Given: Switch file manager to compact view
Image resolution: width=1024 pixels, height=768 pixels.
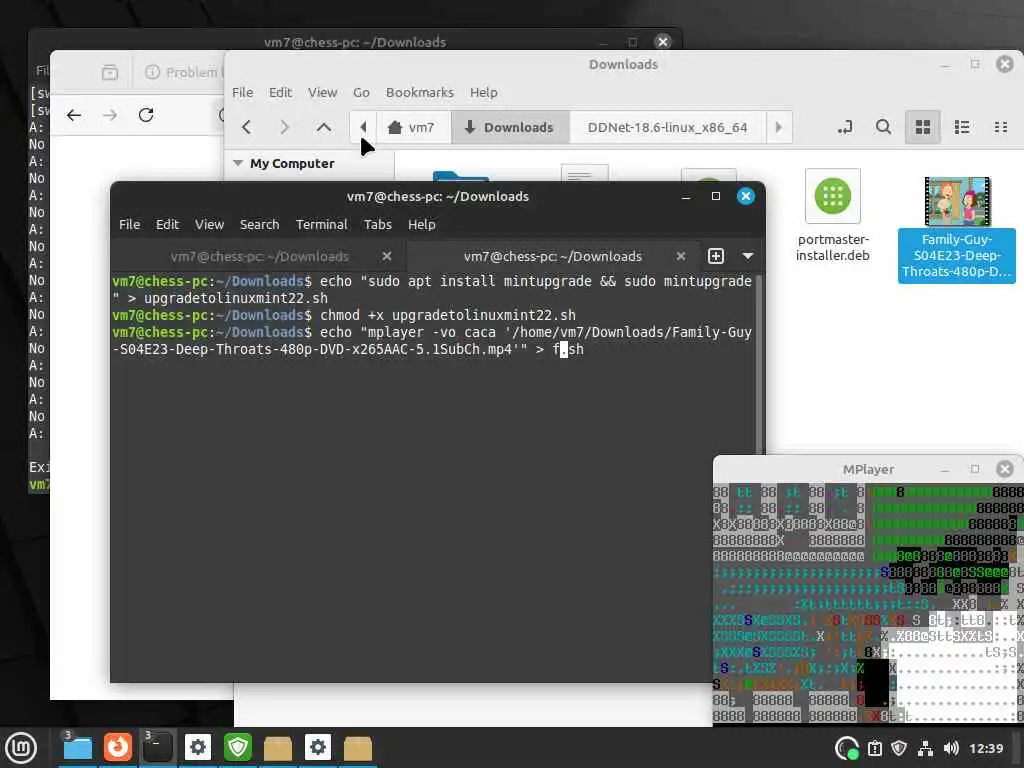Looking at the screenshot, I should 1000,127.
